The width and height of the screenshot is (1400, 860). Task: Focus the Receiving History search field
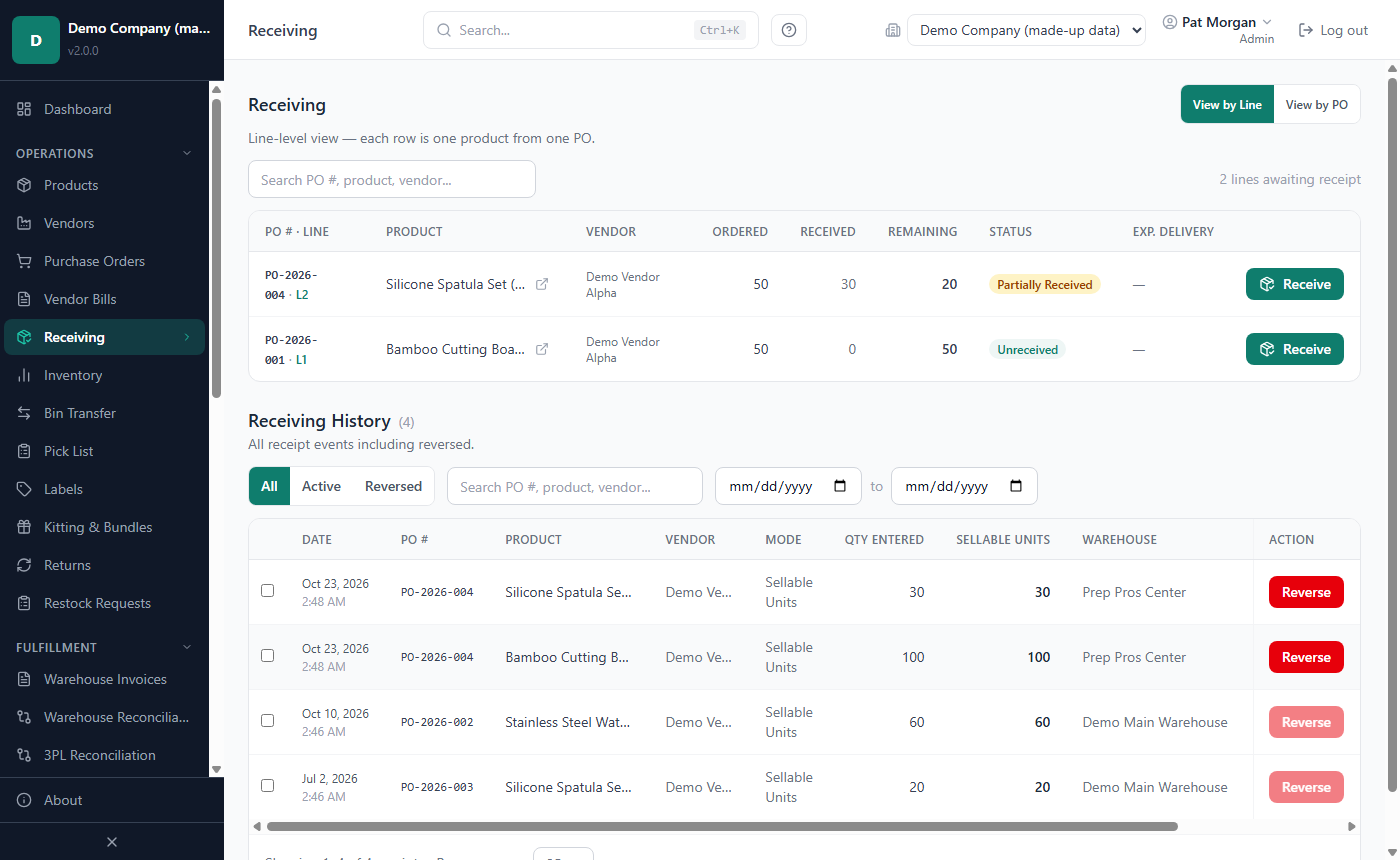pos(575,486)
